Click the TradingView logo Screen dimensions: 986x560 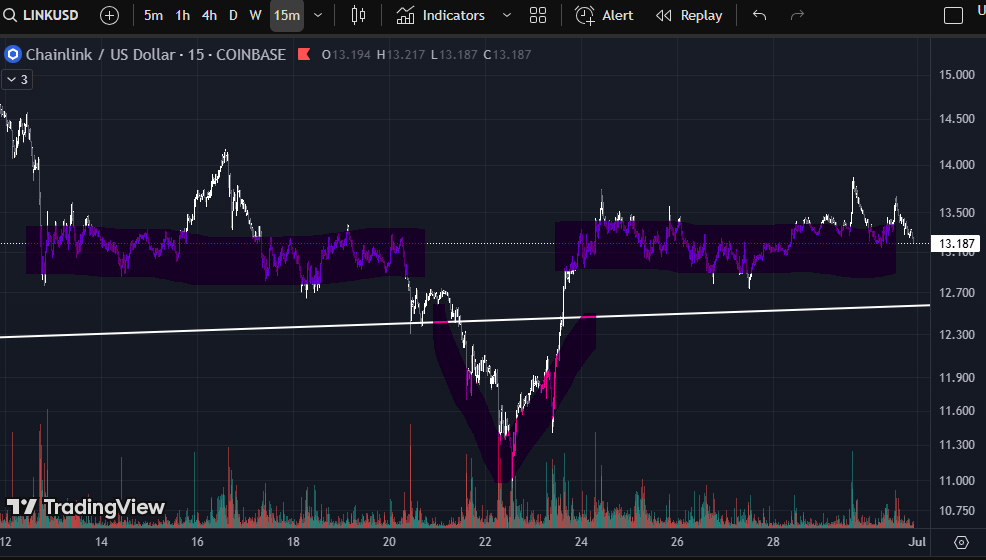(x=86, y=507)
